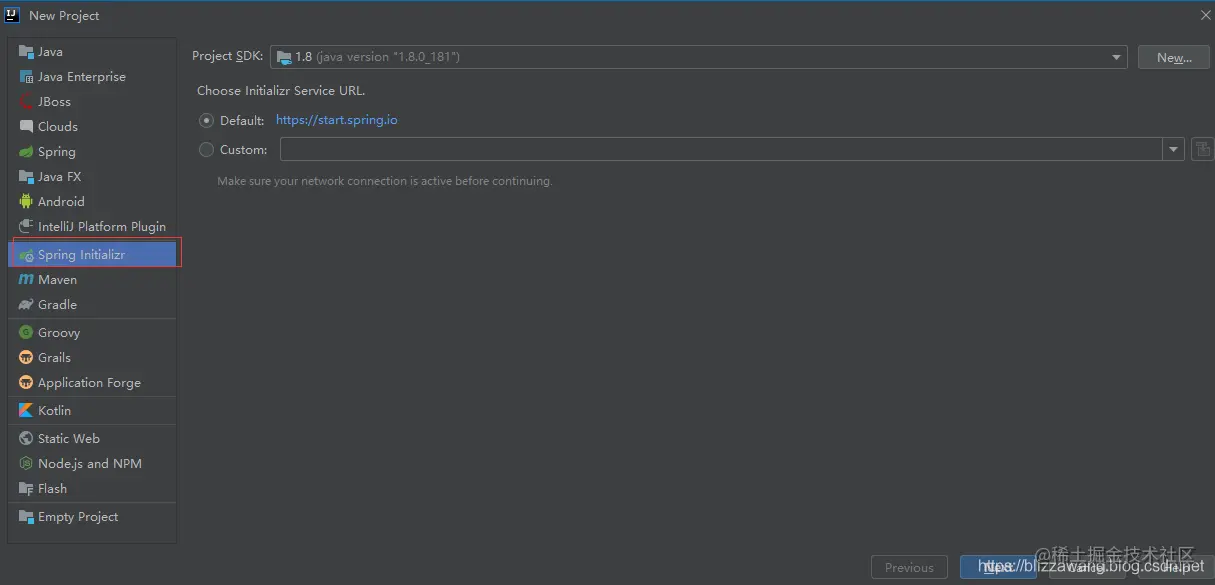Select the Java FX entry text

tap(60, 177)
